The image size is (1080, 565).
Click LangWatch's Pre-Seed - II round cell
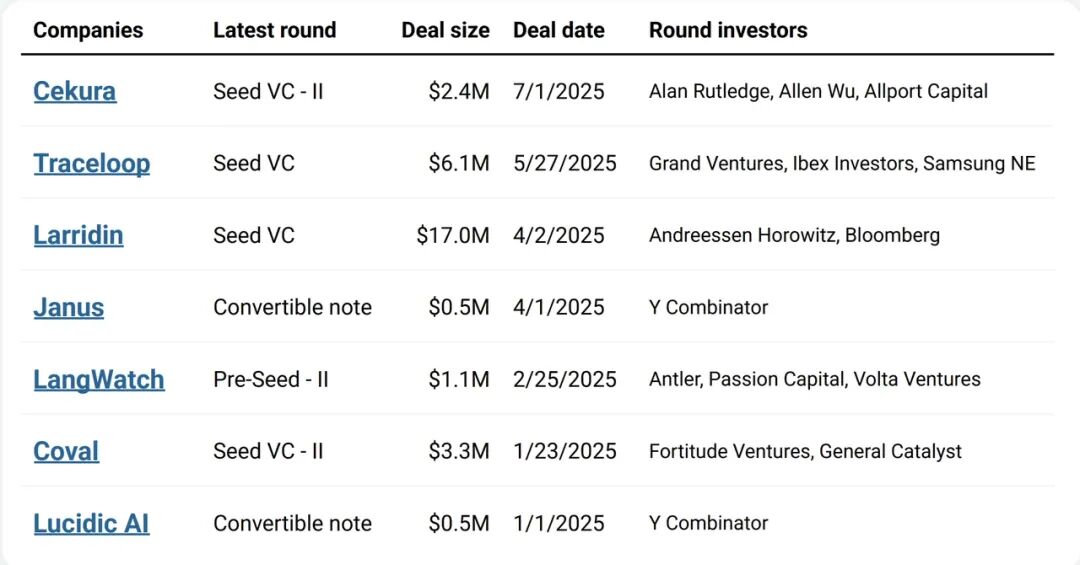click(270, 379)
